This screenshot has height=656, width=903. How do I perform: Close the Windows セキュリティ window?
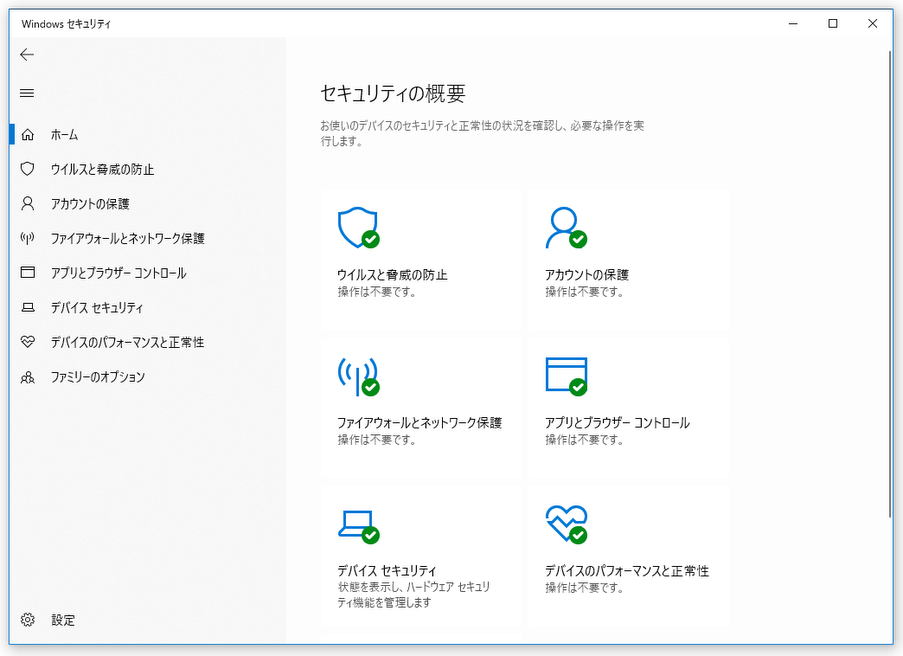click(x=872, y=23)
